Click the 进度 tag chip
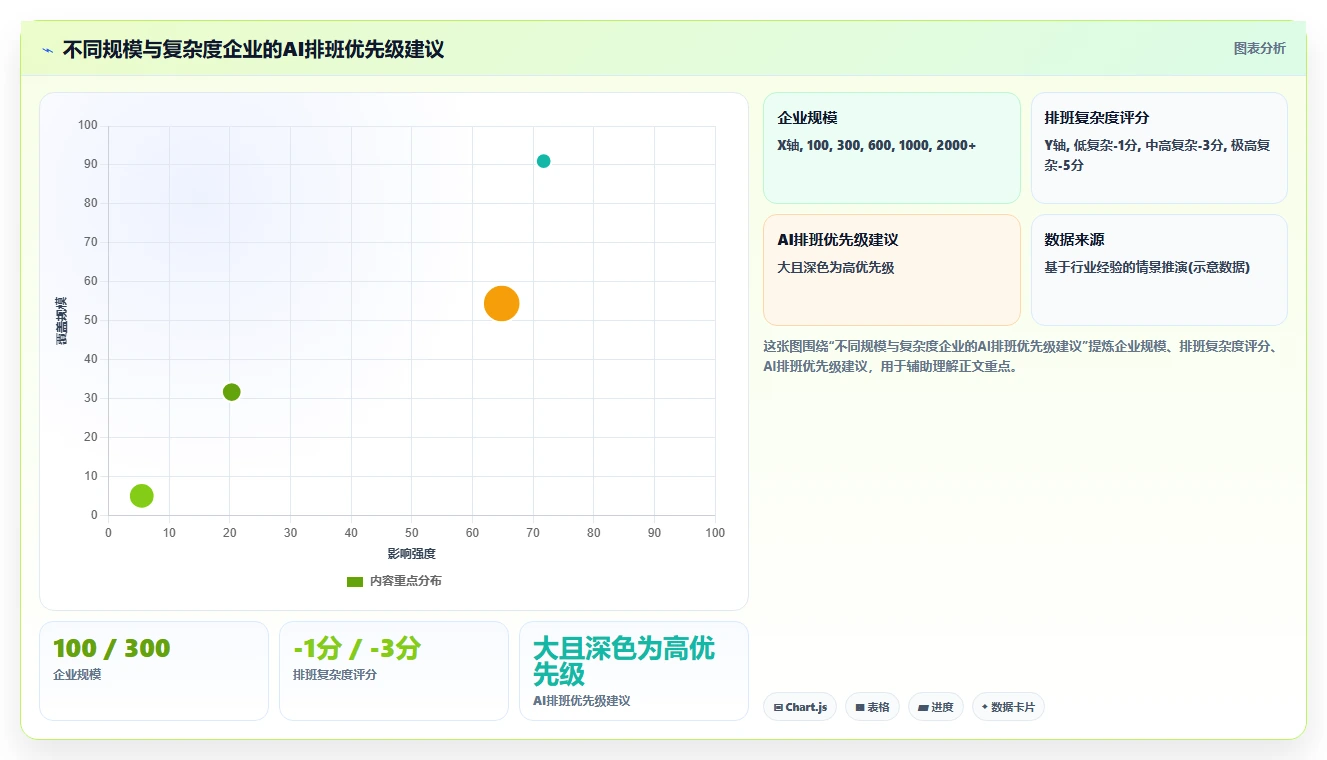 coord(936,707)
